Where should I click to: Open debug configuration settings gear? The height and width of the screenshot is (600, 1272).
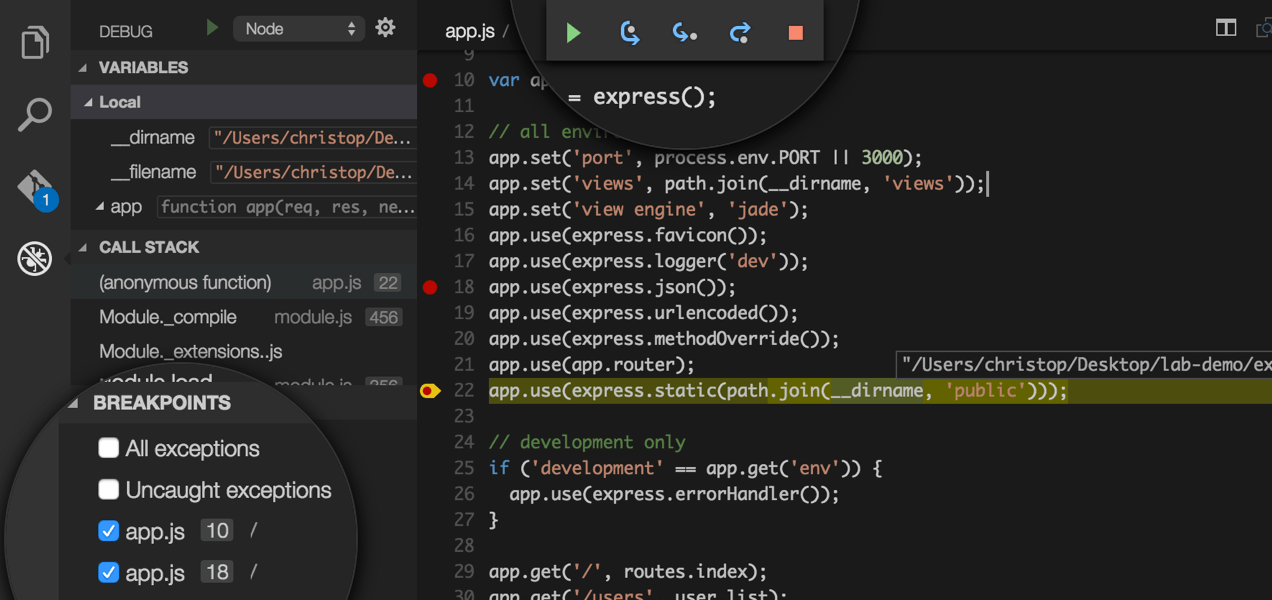point(385,28)
